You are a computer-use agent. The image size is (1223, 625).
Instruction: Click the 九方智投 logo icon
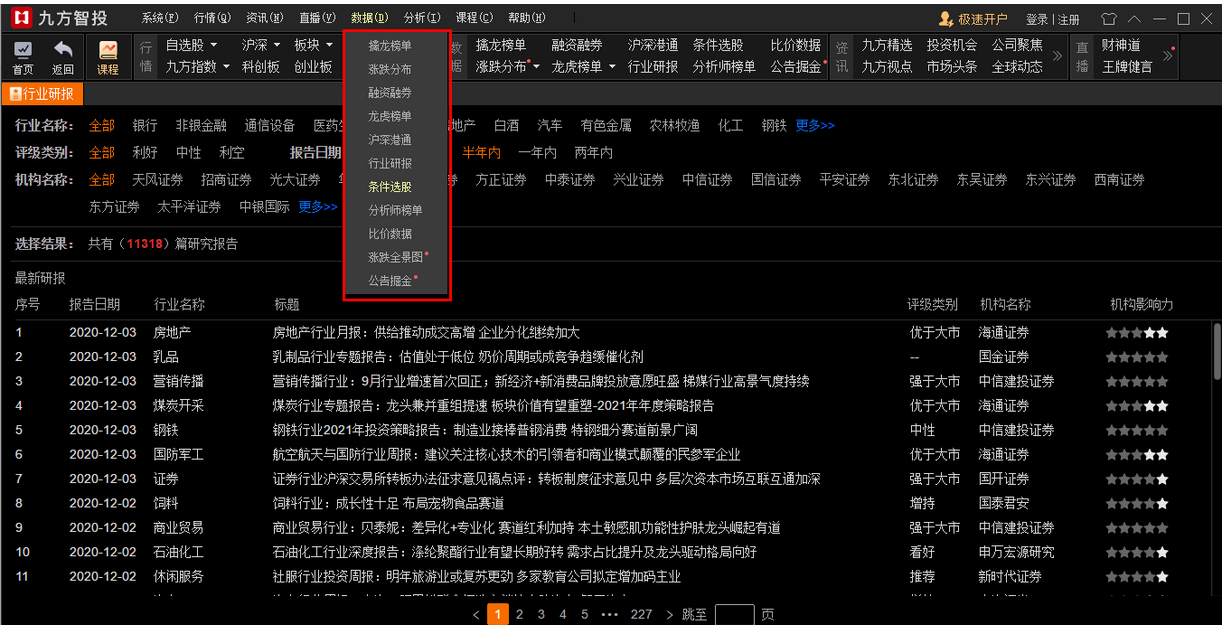[21, 19]
